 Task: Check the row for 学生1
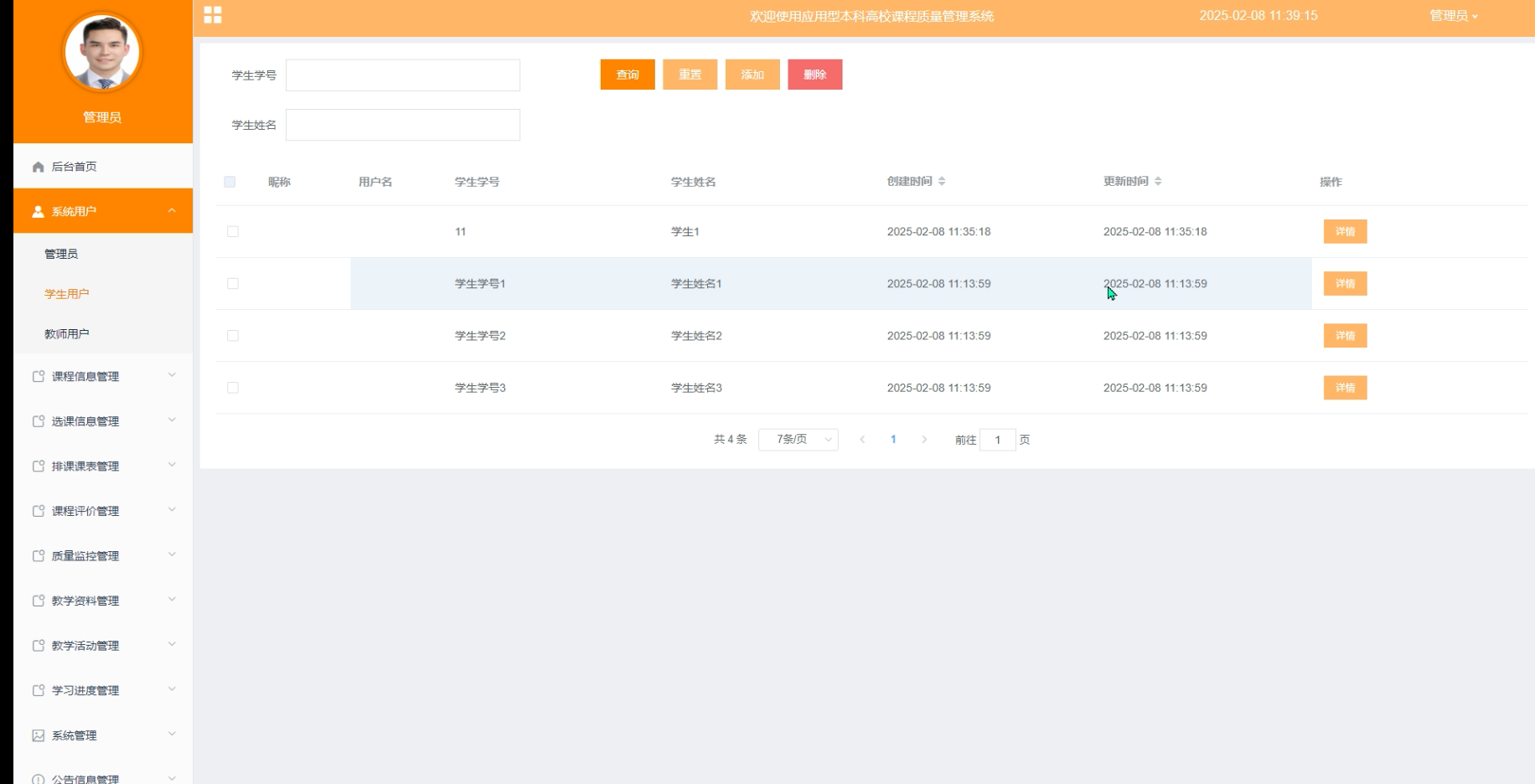tap(233, 231)
